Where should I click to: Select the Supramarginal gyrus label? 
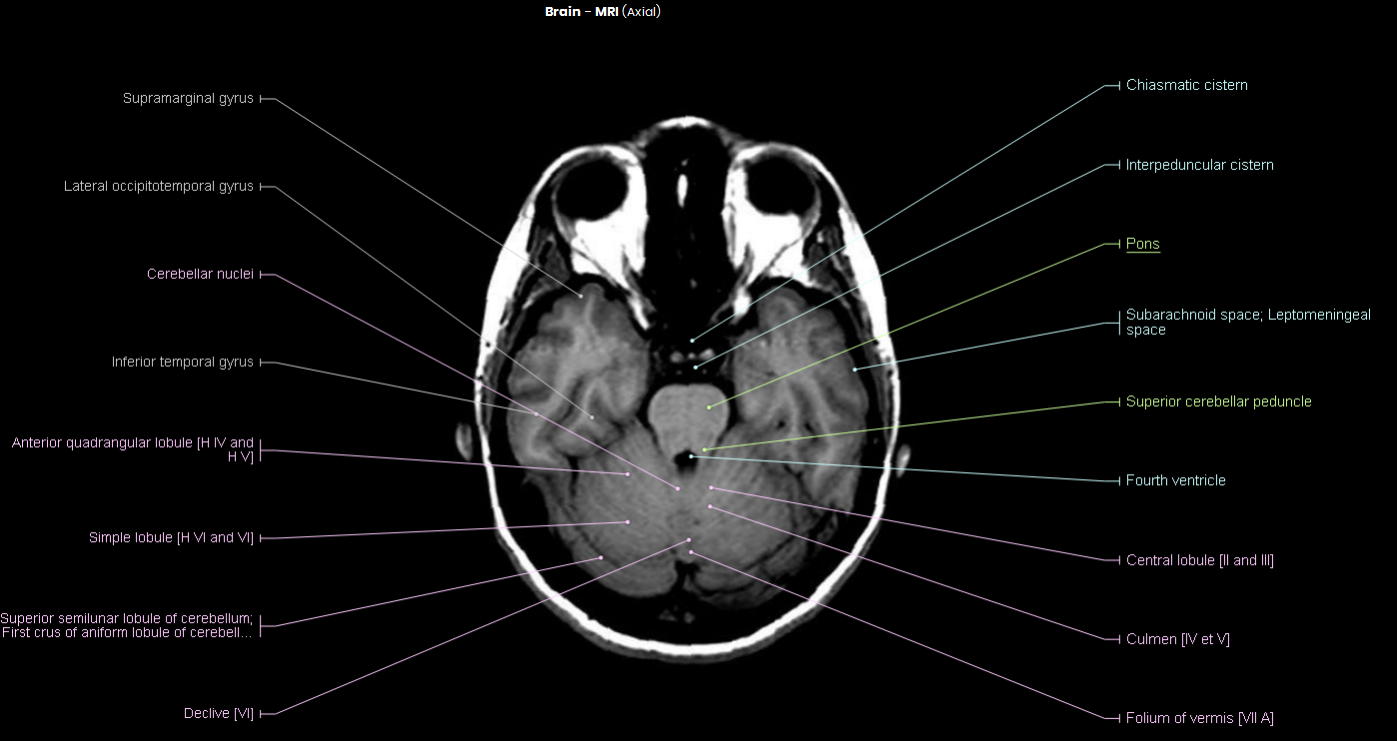[190, 98]
